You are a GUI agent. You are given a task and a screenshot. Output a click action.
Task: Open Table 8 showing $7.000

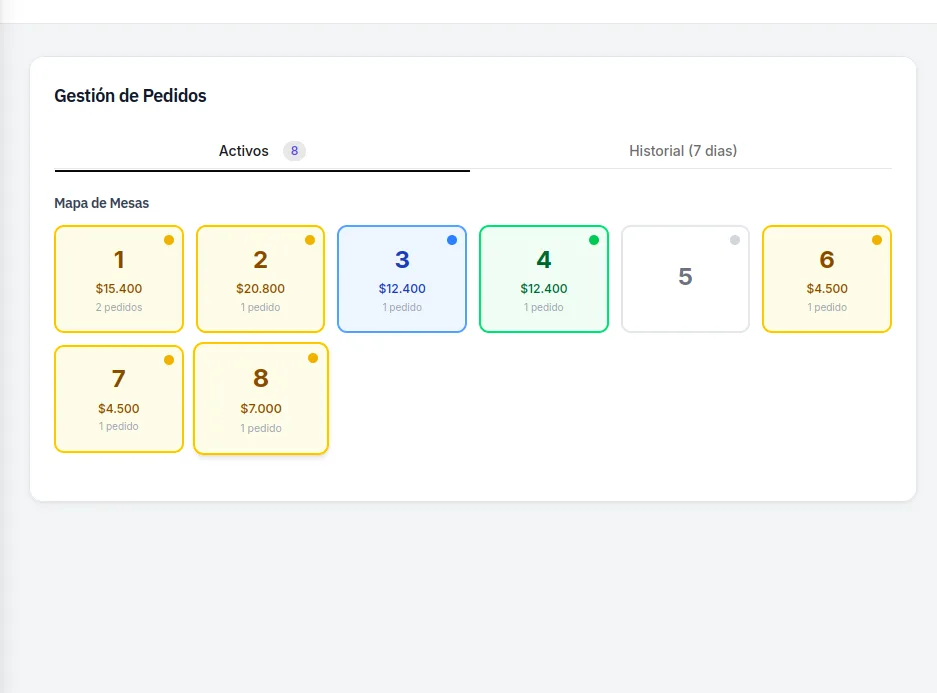(260, 398)
